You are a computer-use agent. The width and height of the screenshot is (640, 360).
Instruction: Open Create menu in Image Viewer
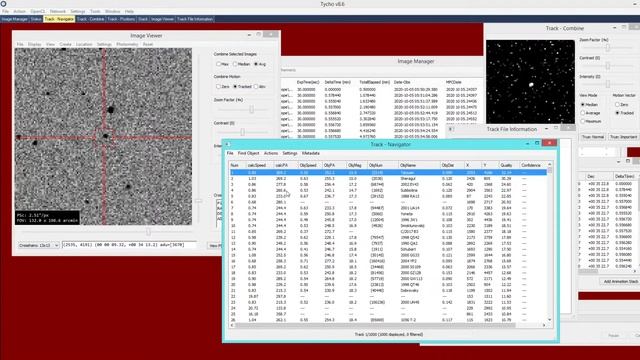(x=65, y=44)
